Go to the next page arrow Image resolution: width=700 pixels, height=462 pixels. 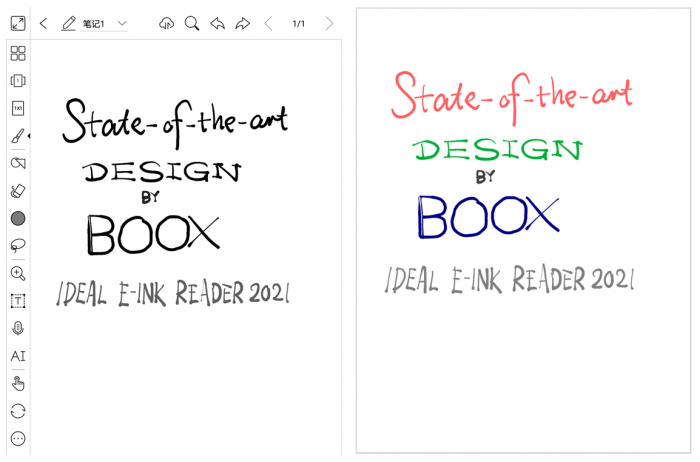(329, 23)
